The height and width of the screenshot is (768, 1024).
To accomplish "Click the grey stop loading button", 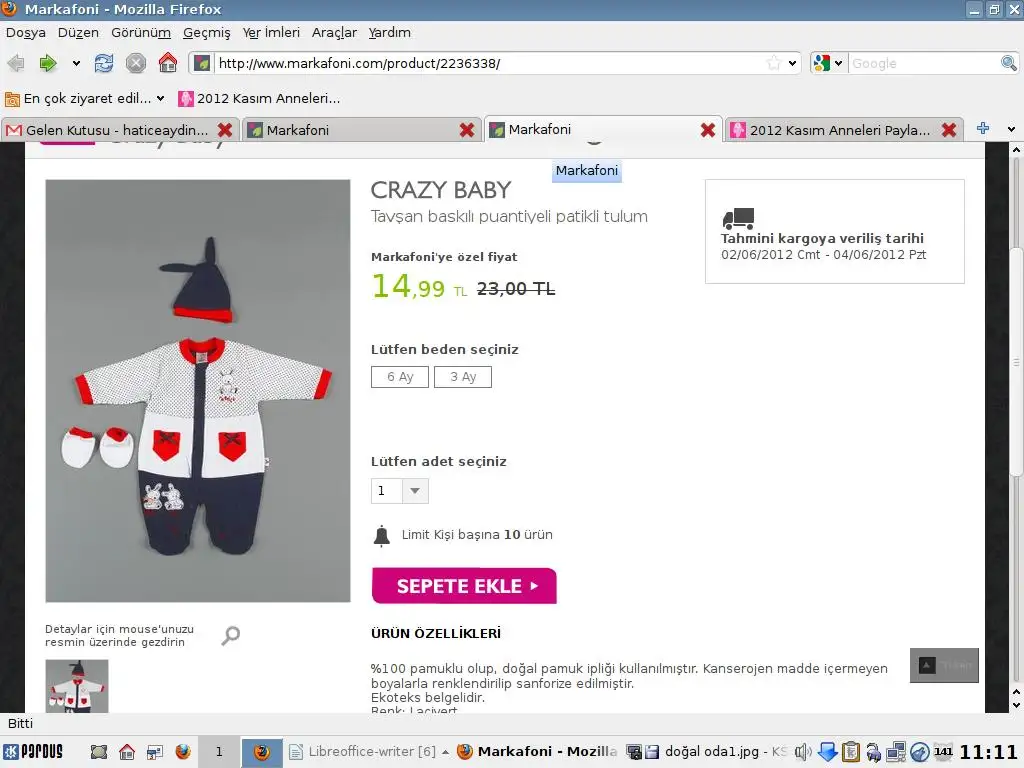I will pyautogui.click(x=136, y=63).
